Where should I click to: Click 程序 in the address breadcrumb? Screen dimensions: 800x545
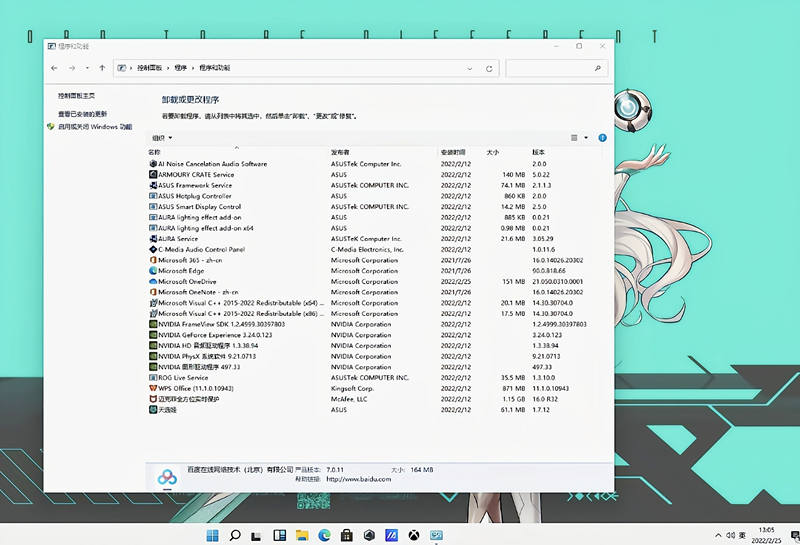tap(181, 68)
